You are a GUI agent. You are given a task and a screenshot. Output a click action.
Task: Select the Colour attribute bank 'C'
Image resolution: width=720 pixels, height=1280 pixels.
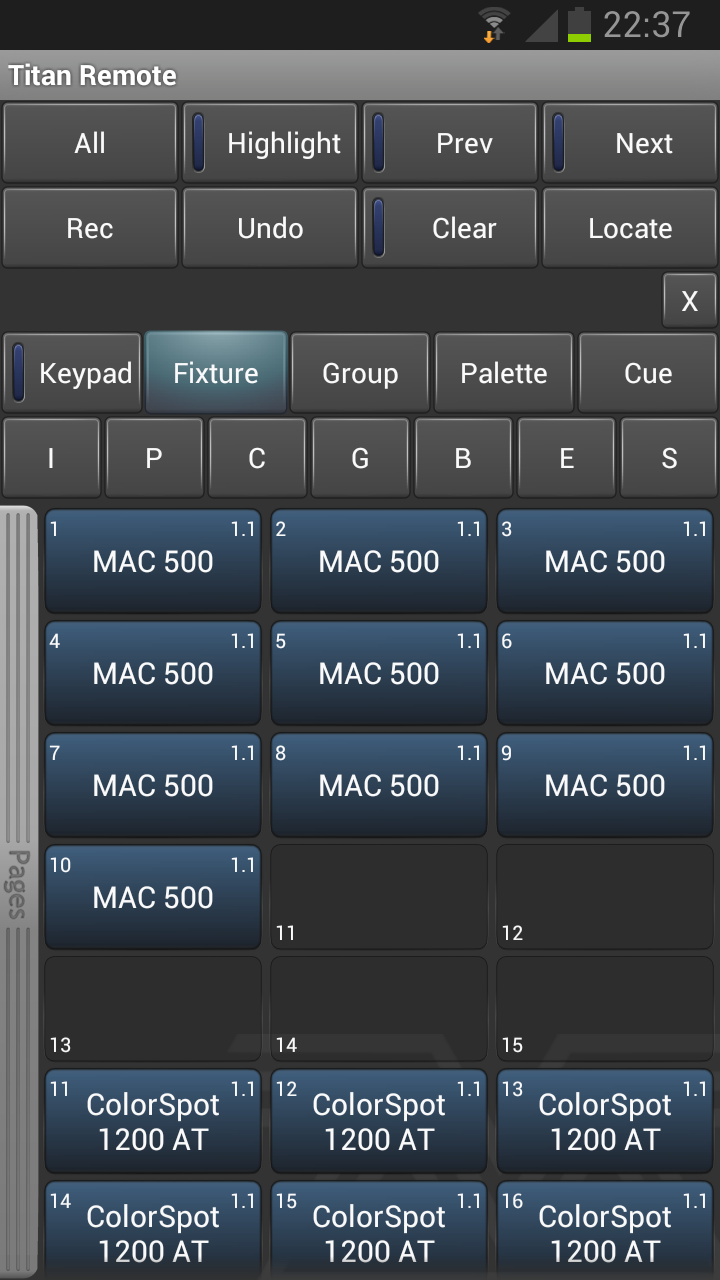point(257,457)
